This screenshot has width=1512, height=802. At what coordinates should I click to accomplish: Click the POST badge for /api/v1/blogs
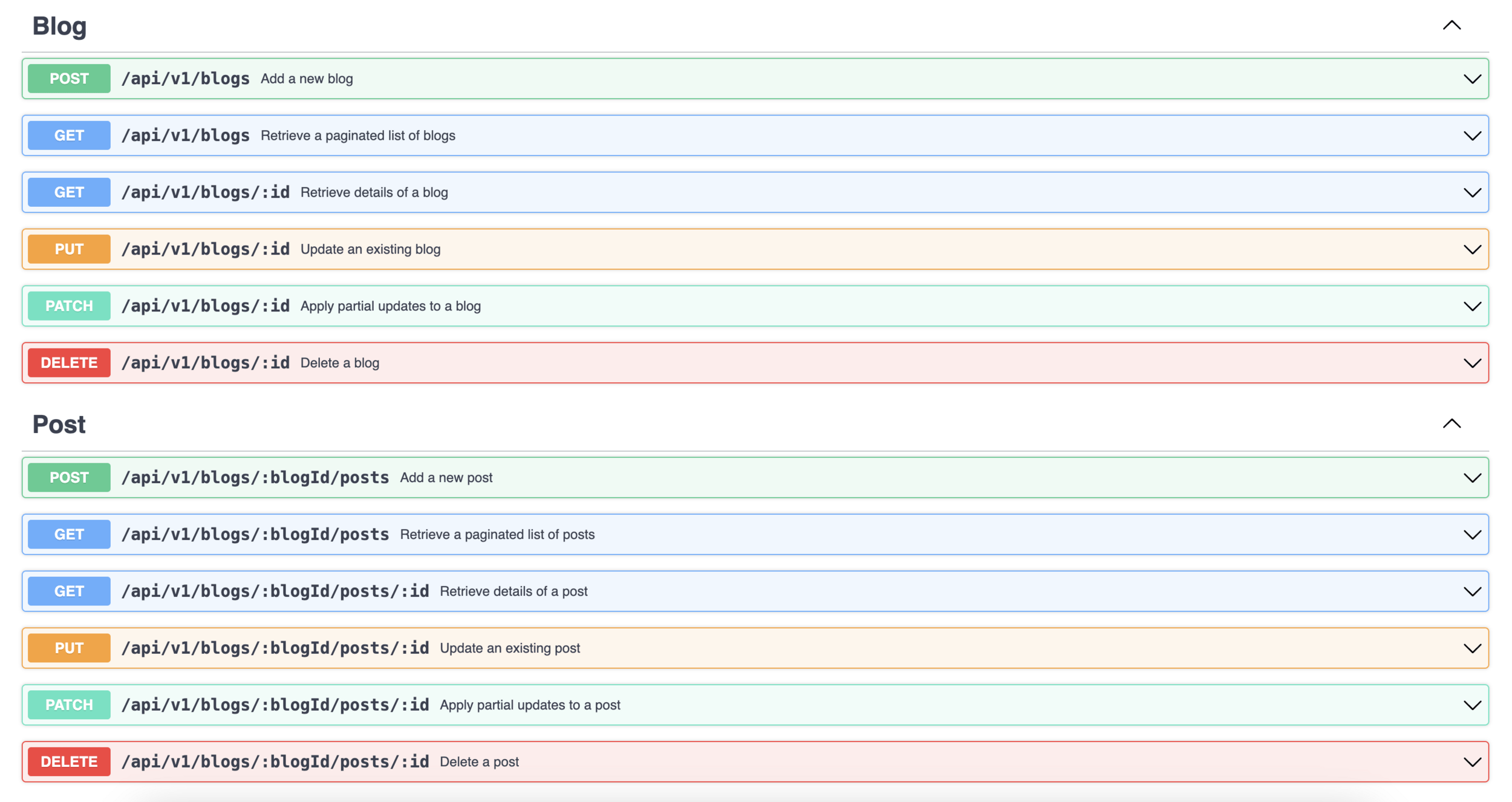click(69, 79)
